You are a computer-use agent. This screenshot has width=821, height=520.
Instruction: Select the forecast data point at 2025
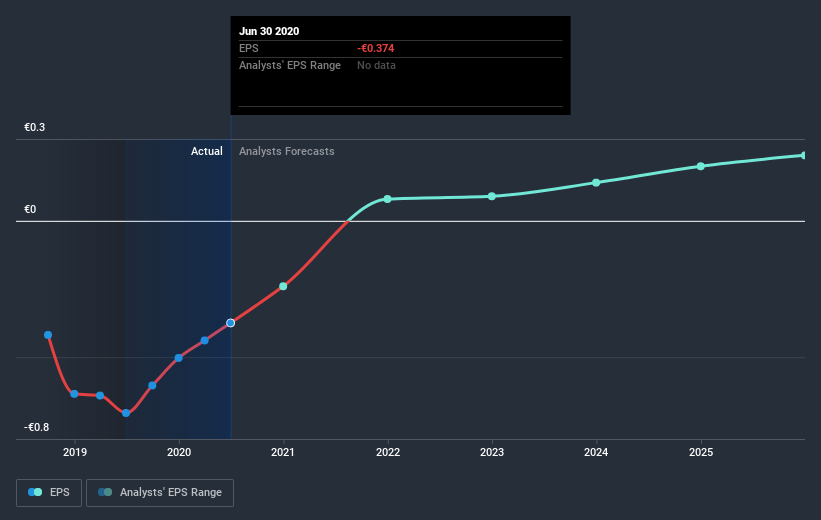(701, 166)
